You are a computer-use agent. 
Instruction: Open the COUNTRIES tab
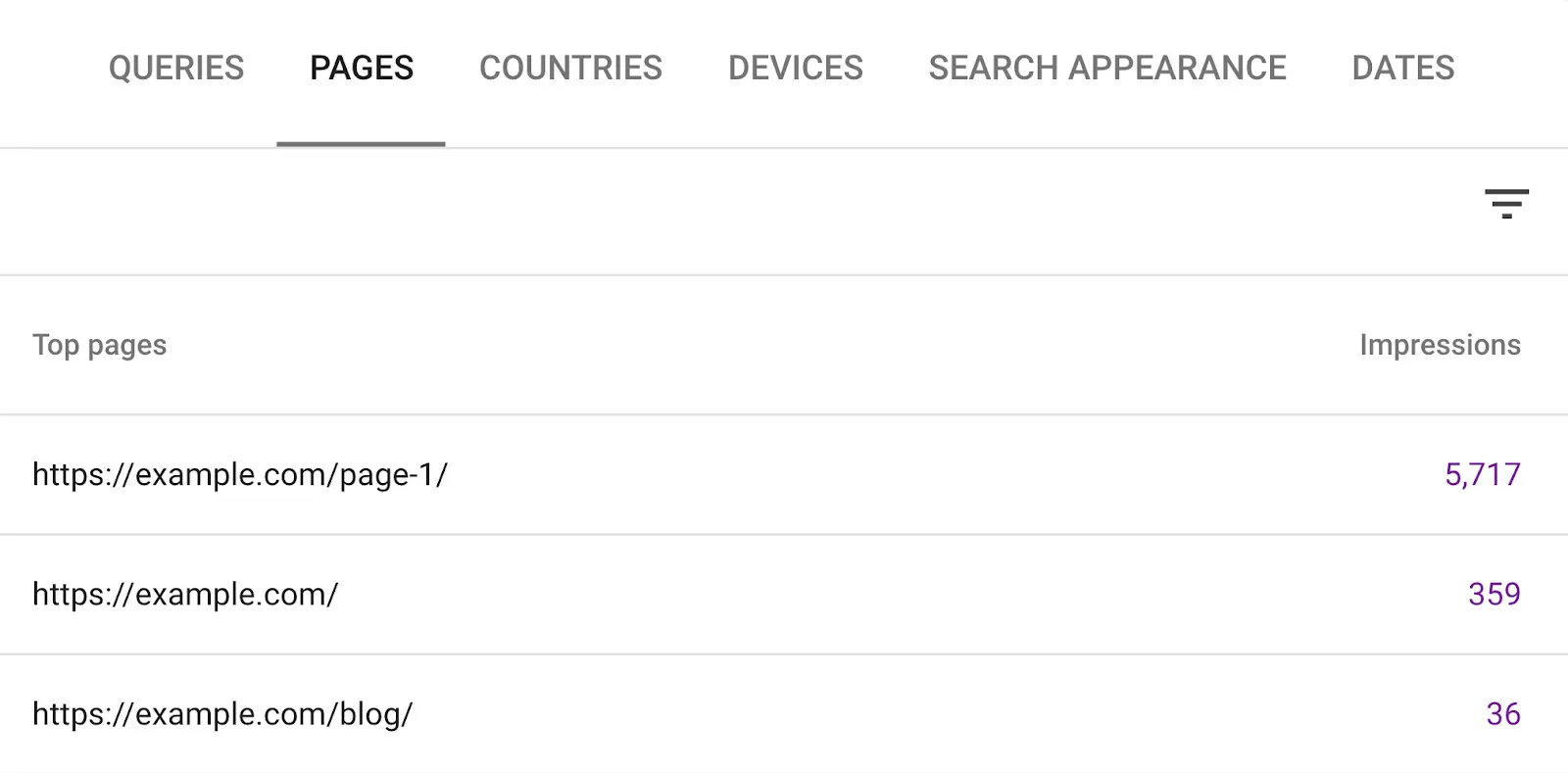[x=570, y=68]
